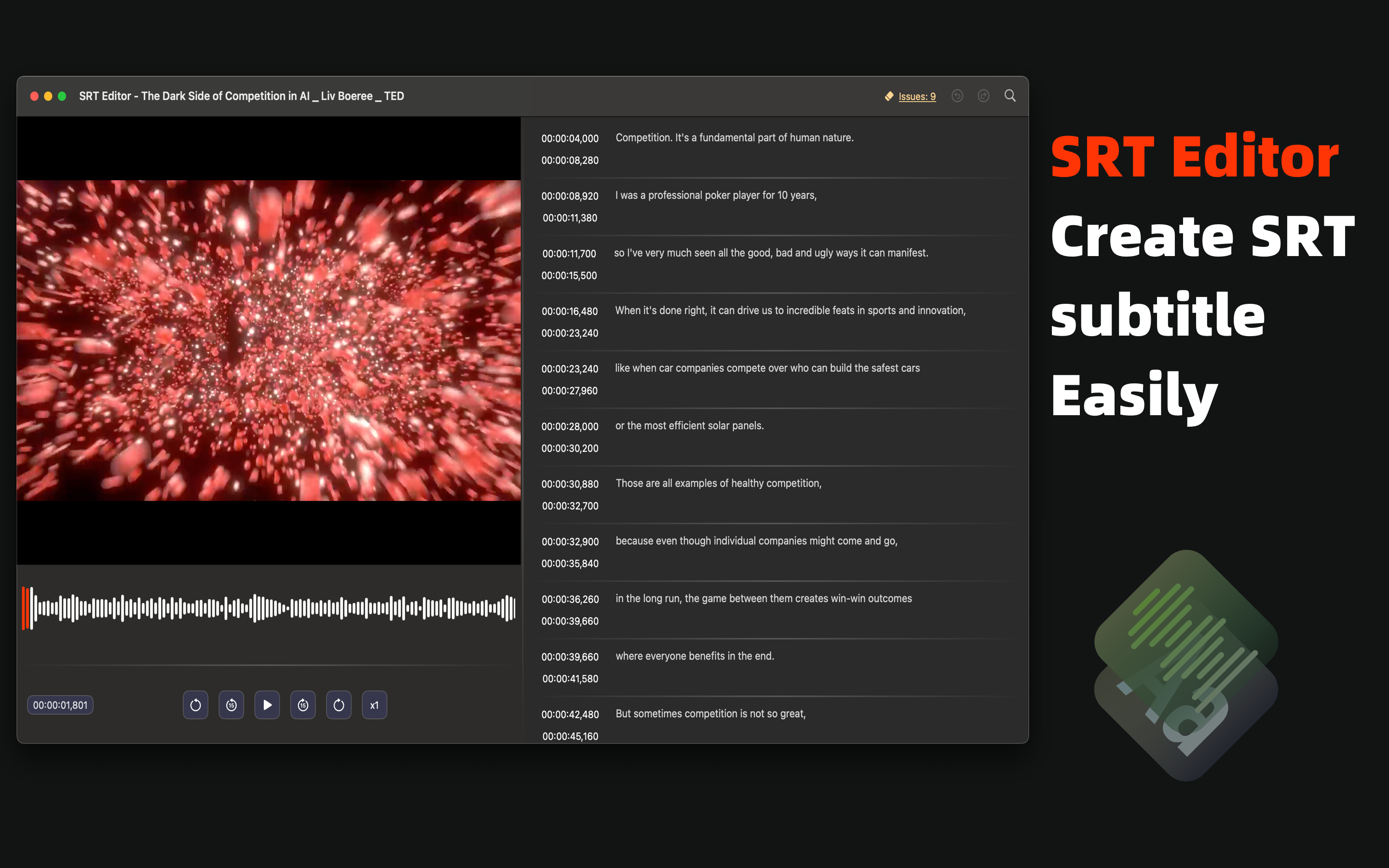This screenshot has height=868, width=1389.
Task: Click the current time field 00:00:01,801
Action: (60, 705)
